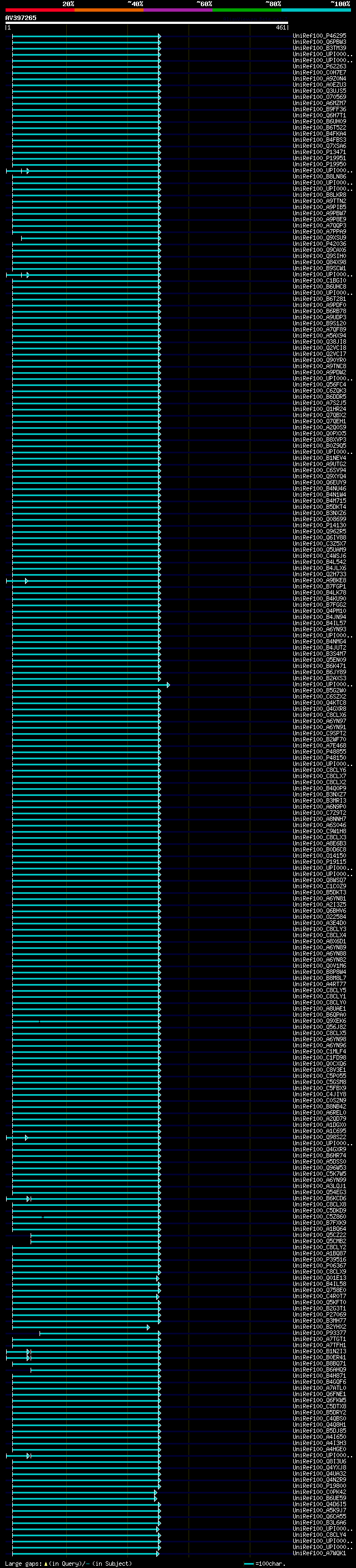Click the label UniRef100_B2AXS3

[x=319, y=679]
